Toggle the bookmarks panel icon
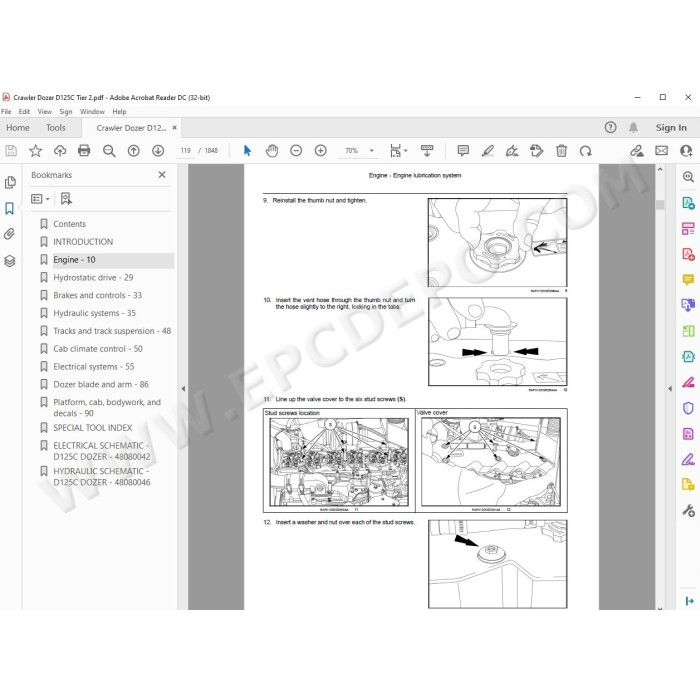The image size is (700, 700). [10, 208]
